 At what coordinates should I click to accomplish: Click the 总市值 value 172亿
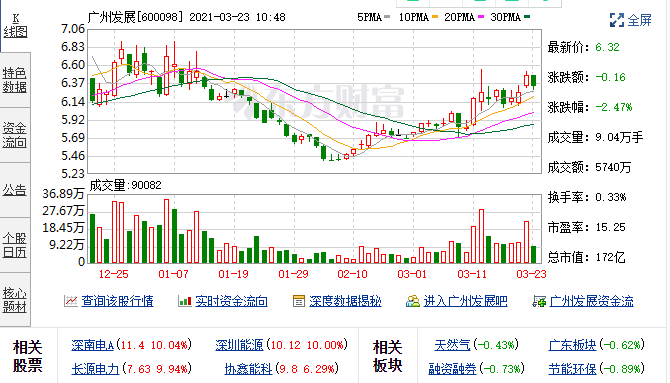pos(610,257)
